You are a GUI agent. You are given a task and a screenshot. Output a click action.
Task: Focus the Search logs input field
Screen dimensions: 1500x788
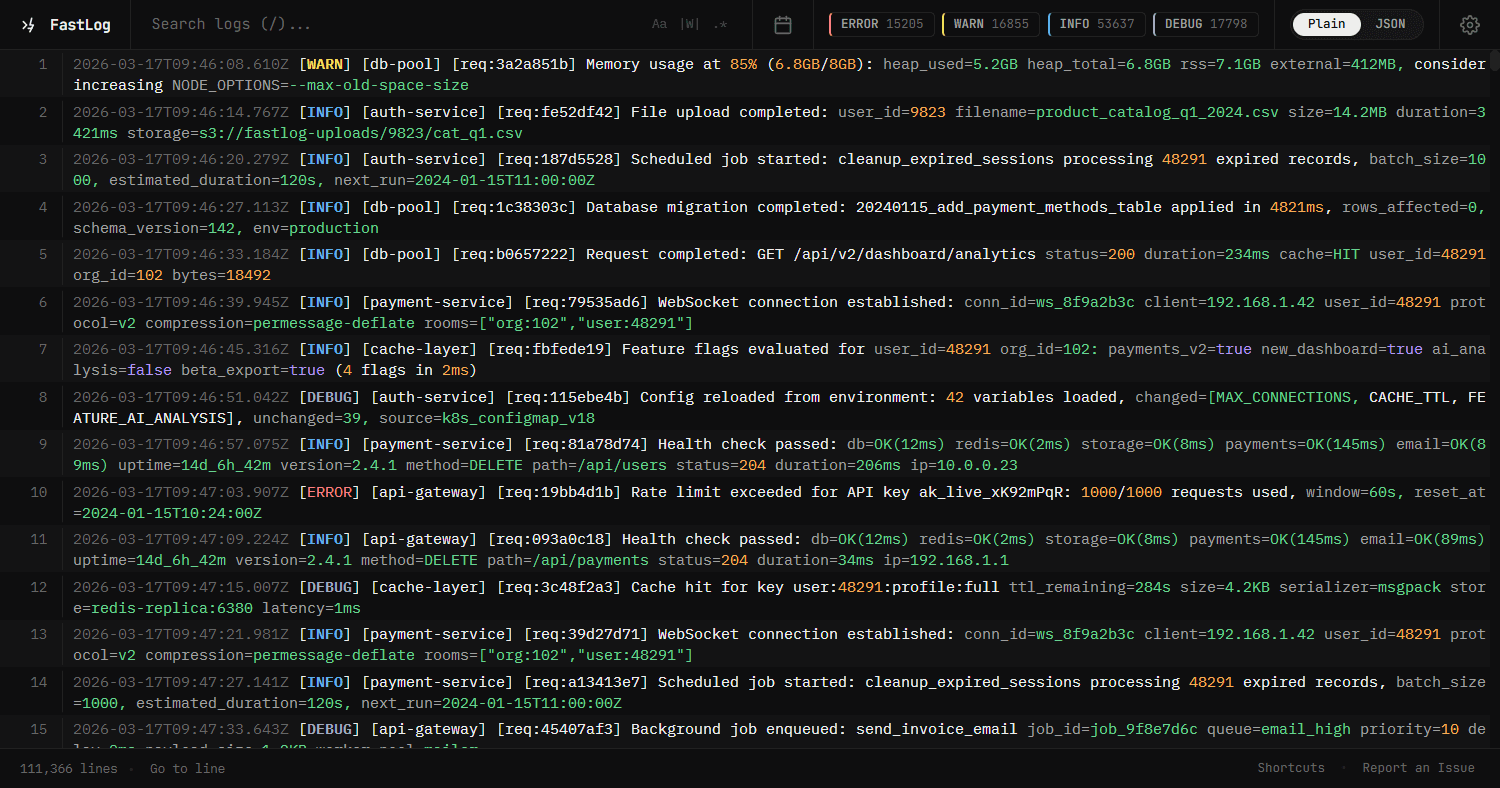[390, 25]
